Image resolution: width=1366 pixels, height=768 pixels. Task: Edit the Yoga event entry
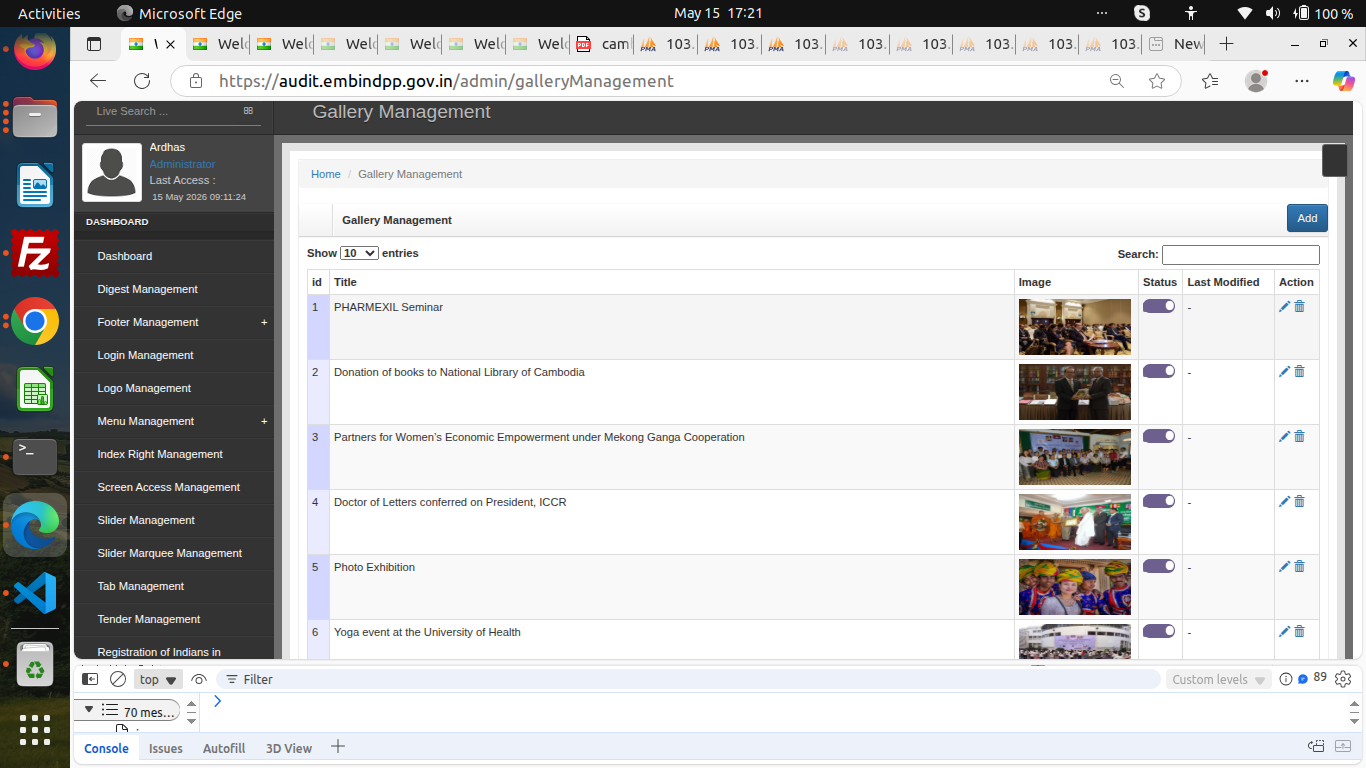[1284, 632]
